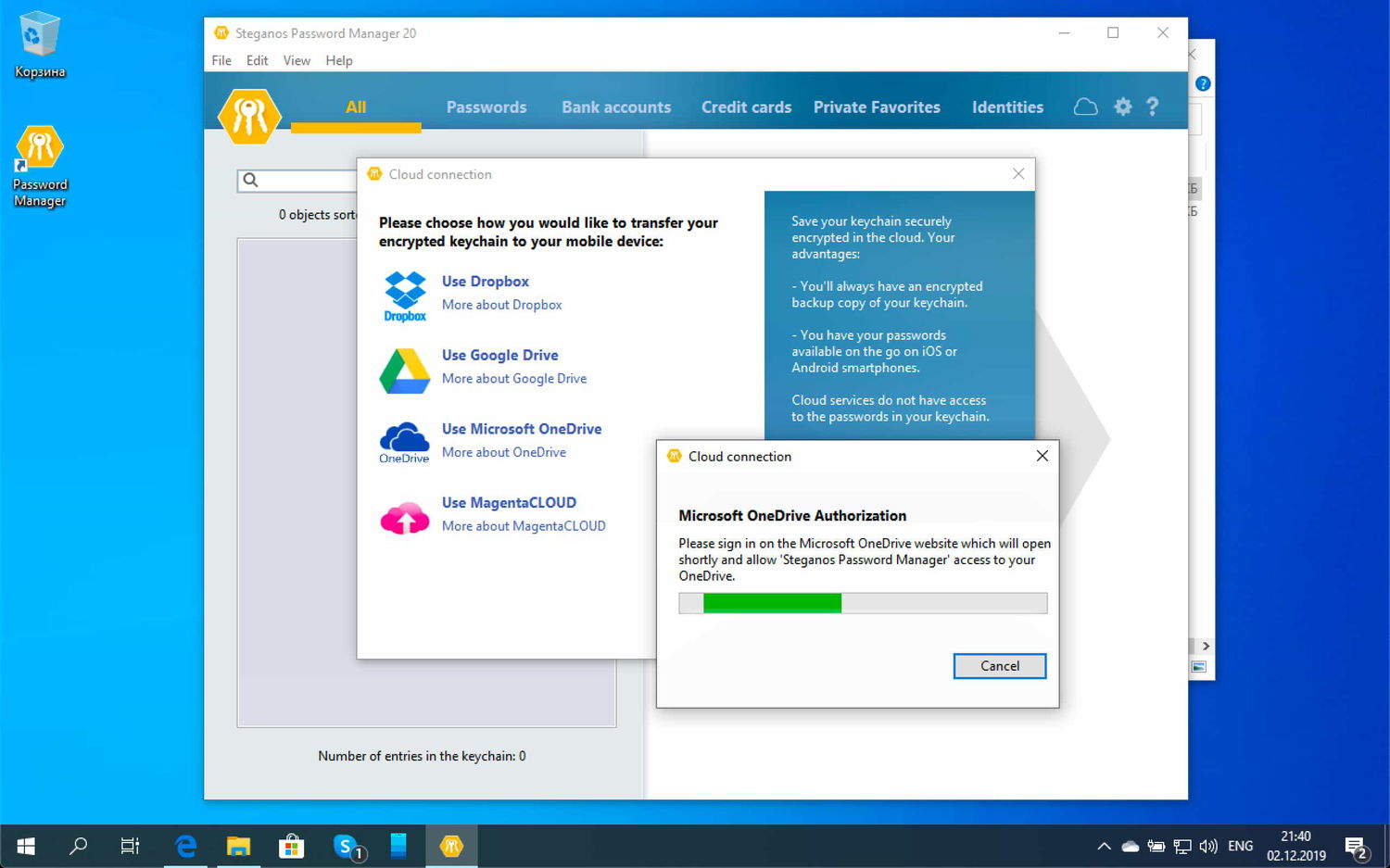The height and width of the screenshot is (868, 1390).
Task: Cancel the OneDrive authorization
Action: pyautogui.click(x=1000, y=666)
